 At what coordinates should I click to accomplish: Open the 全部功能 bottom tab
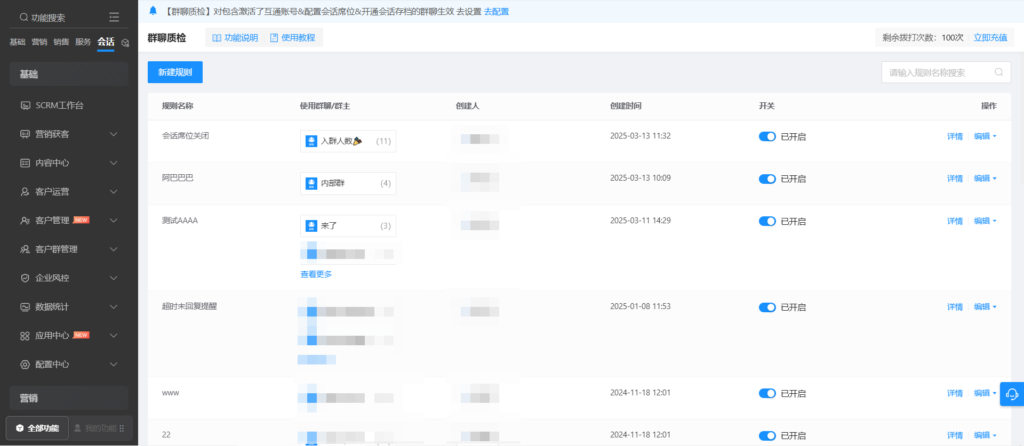(x=37, y=428)
